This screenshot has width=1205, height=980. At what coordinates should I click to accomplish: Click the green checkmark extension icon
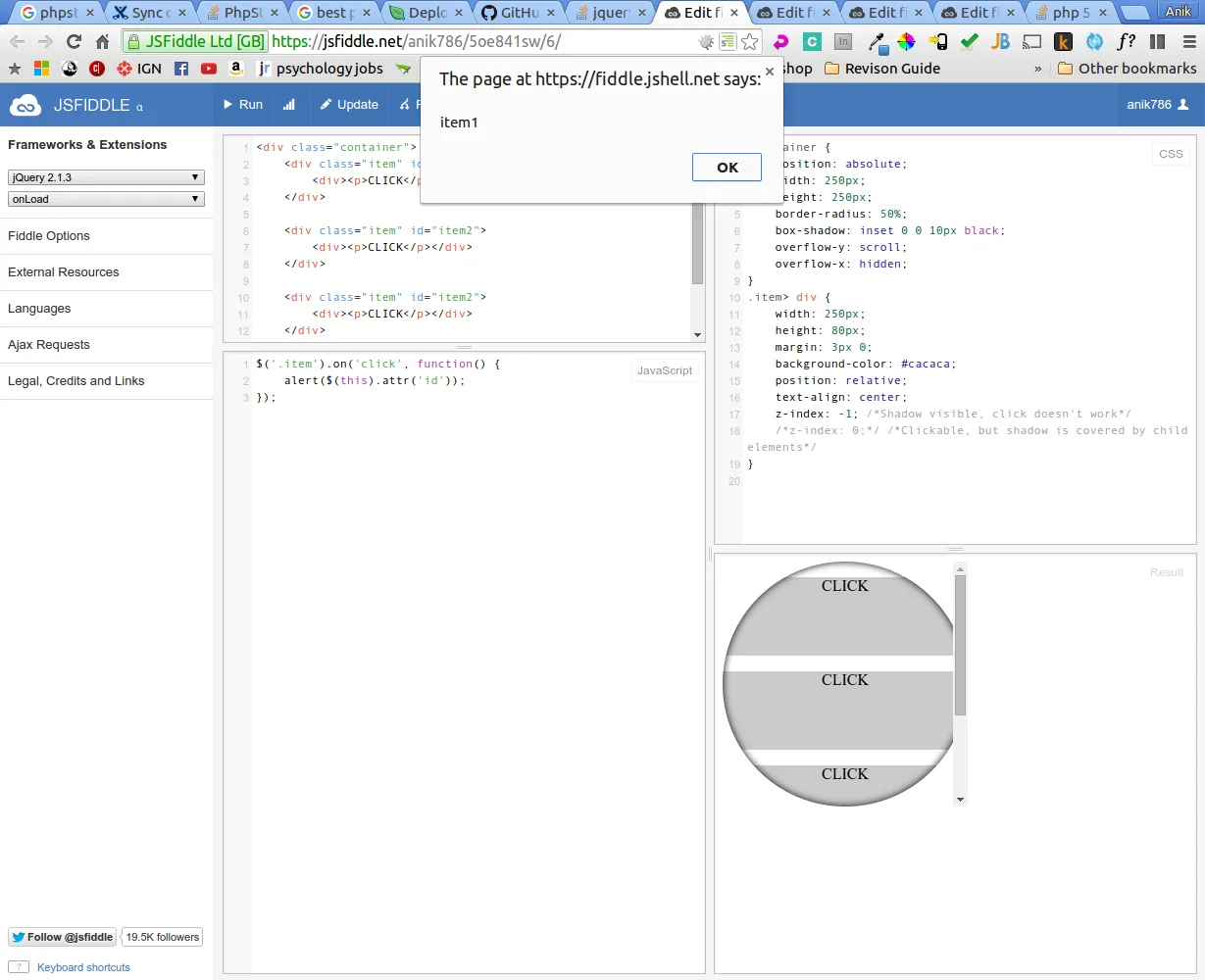pyautogui.click(x=969, y=42)
